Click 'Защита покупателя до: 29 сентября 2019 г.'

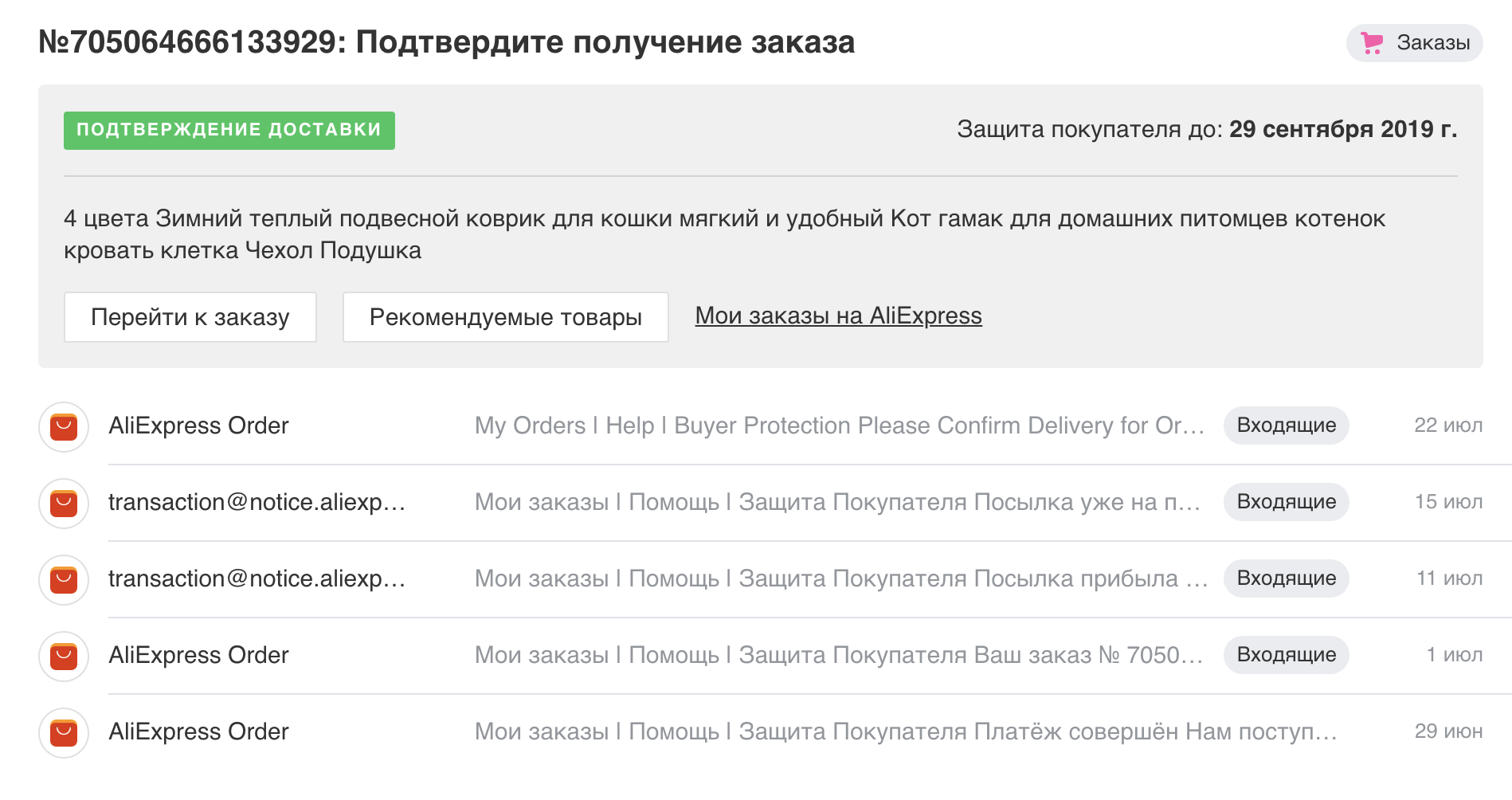tap(1207, 129)
